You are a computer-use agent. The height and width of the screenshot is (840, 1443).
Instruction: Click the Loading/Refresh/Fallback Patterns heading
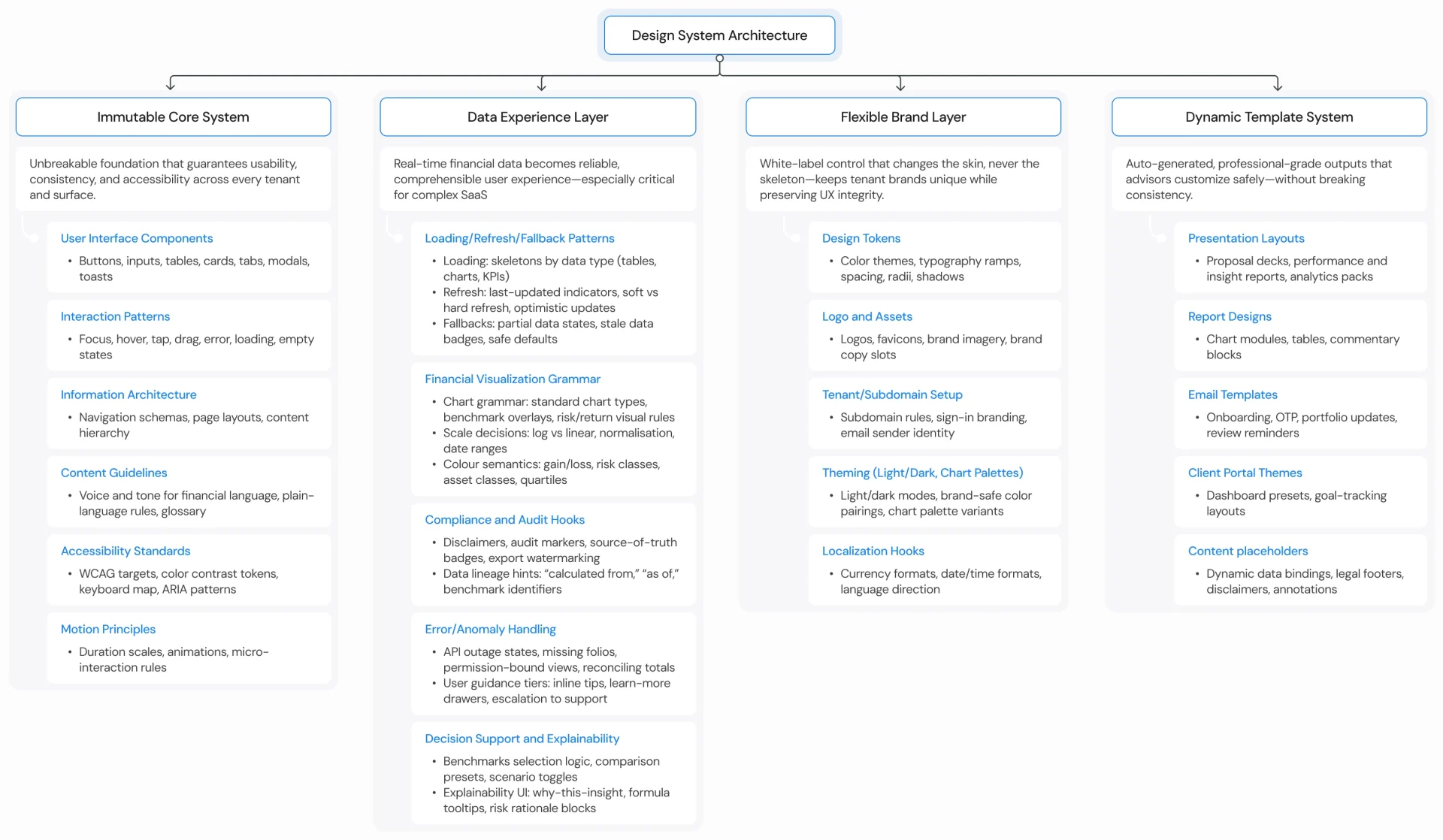point(519,238)
